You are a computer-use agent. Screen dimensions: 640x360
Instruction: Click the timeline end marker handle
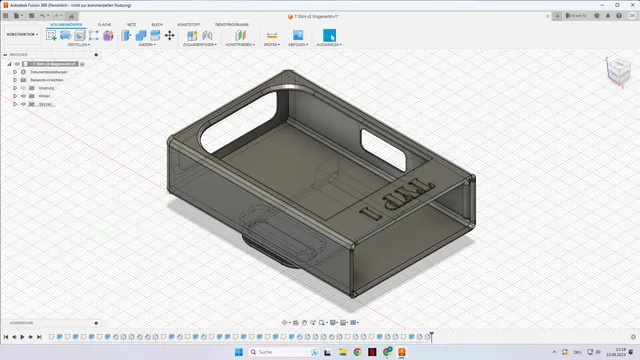tap(431, 336)
